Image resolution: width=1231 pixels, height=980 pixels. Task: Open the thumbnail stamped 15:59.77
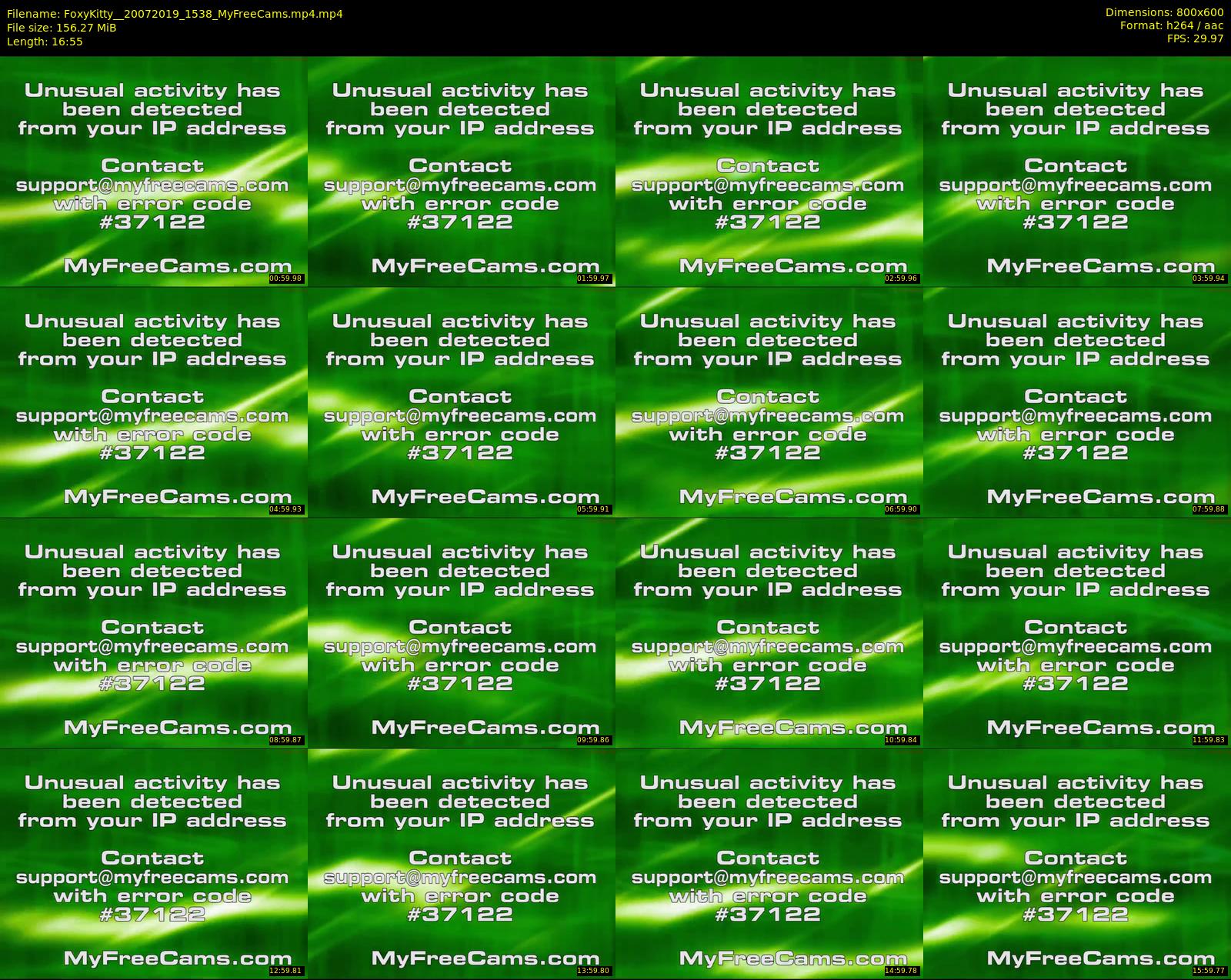point(1076,863)
